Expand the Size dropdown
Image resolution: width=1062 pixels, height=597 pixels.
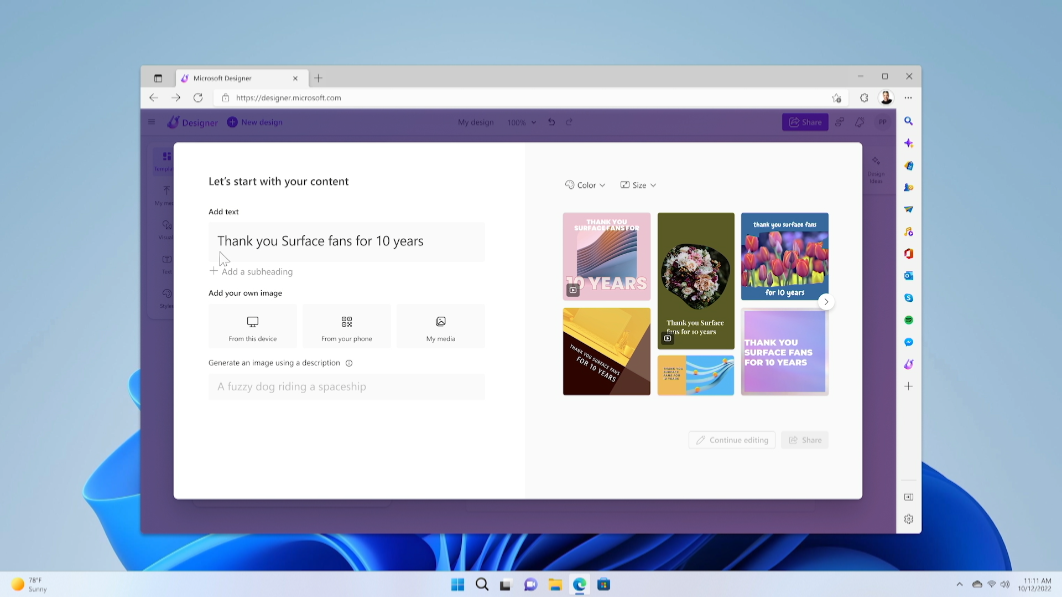click(638, 185)
